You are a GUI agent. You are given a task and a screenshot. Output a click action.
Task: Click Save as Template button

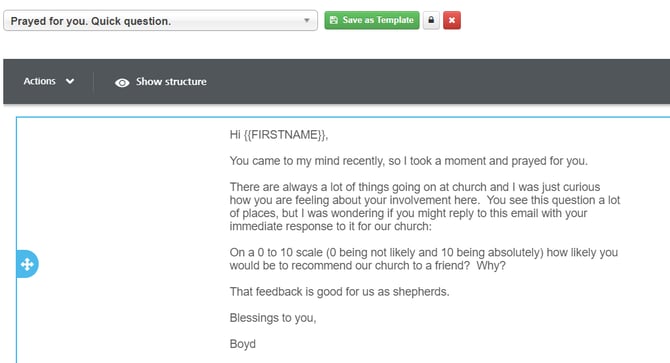click(x=372, y=20)
